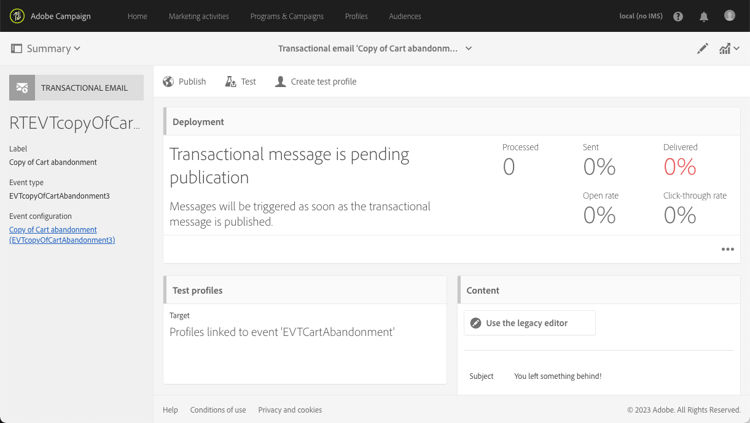This screenshot has width=750, height=423.
Task: Click the user profile avatar
Action: coord(730,17)
